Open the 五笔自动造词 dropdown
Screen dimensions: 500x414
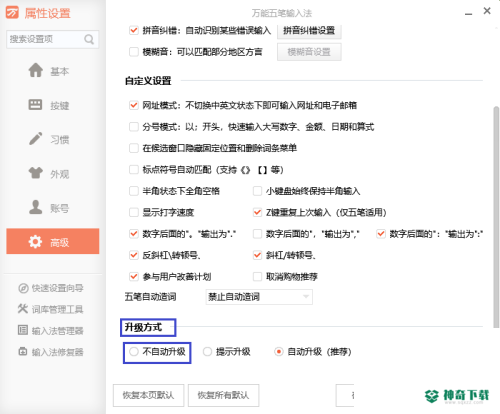[259, 297]
